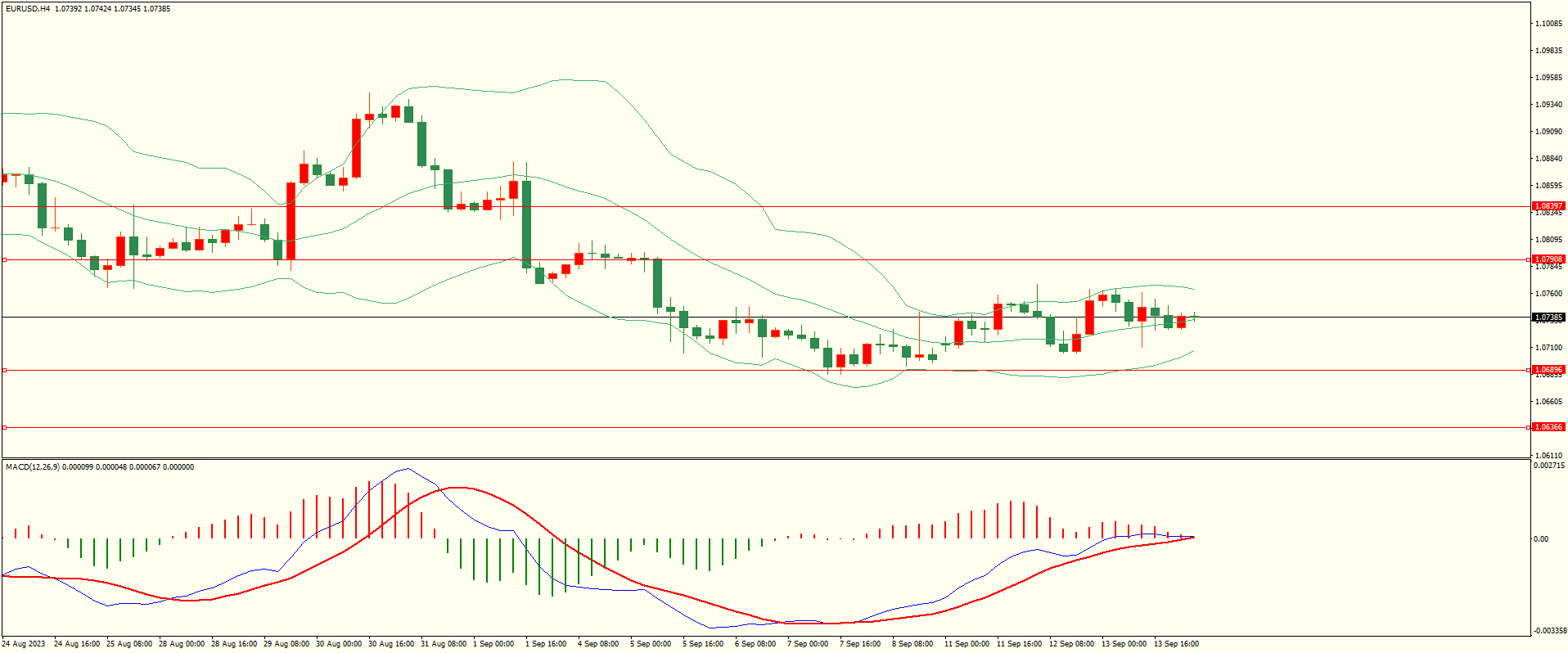The image size is (1568, 653).
Task: Click the 12 Sep 08:00 time label
Action: (1071, 644)
